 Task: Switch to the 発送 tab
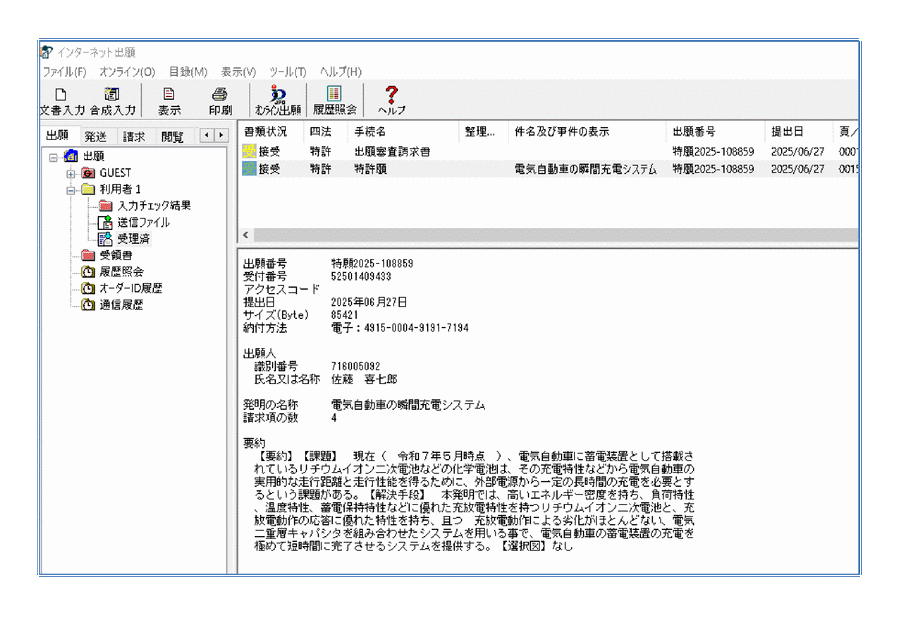(x=96, y=136)
